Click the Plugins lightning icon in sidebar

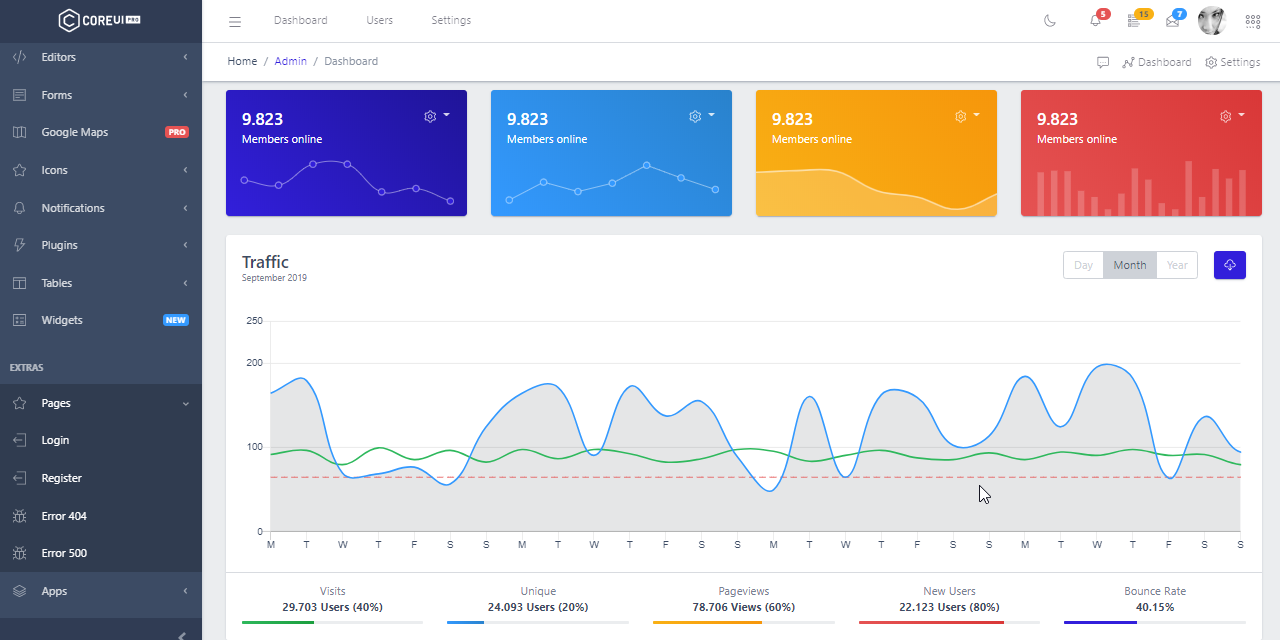click(x=19, y=245)
